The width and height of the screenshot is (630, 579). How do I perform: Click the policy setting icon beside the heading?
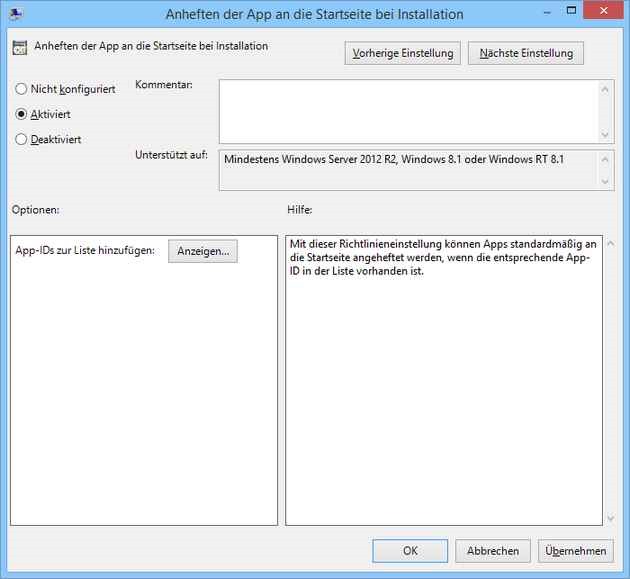click(x=19, y=47)
